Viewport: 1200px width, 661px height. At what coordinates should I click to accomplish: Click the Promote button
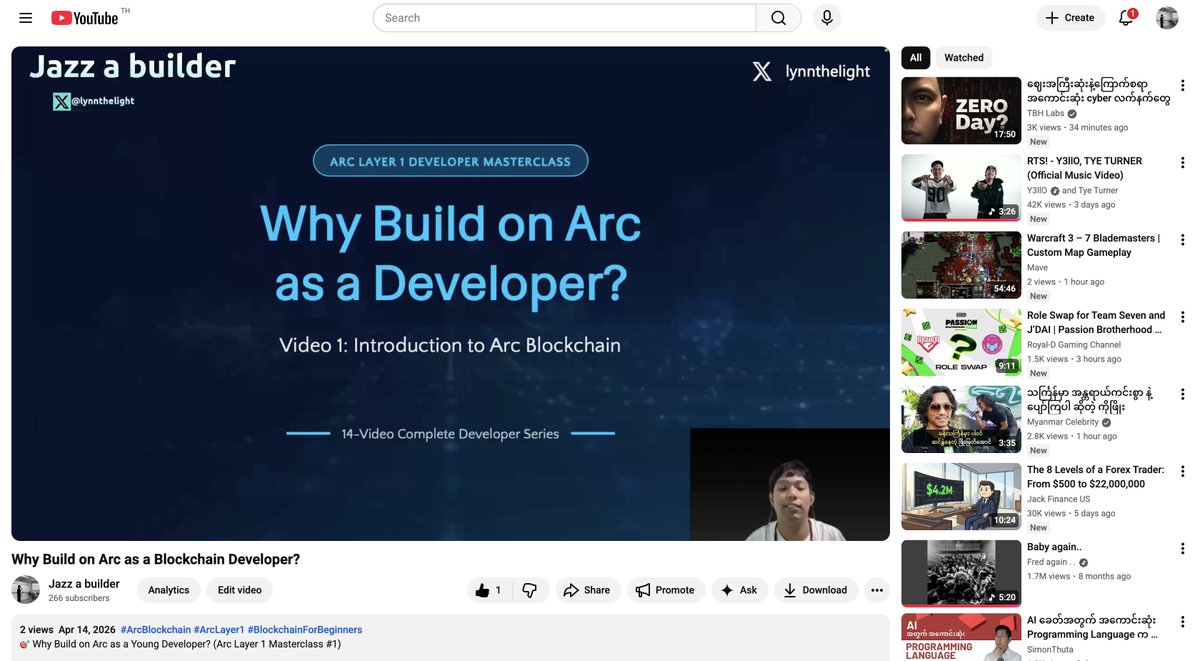(666, 590)
